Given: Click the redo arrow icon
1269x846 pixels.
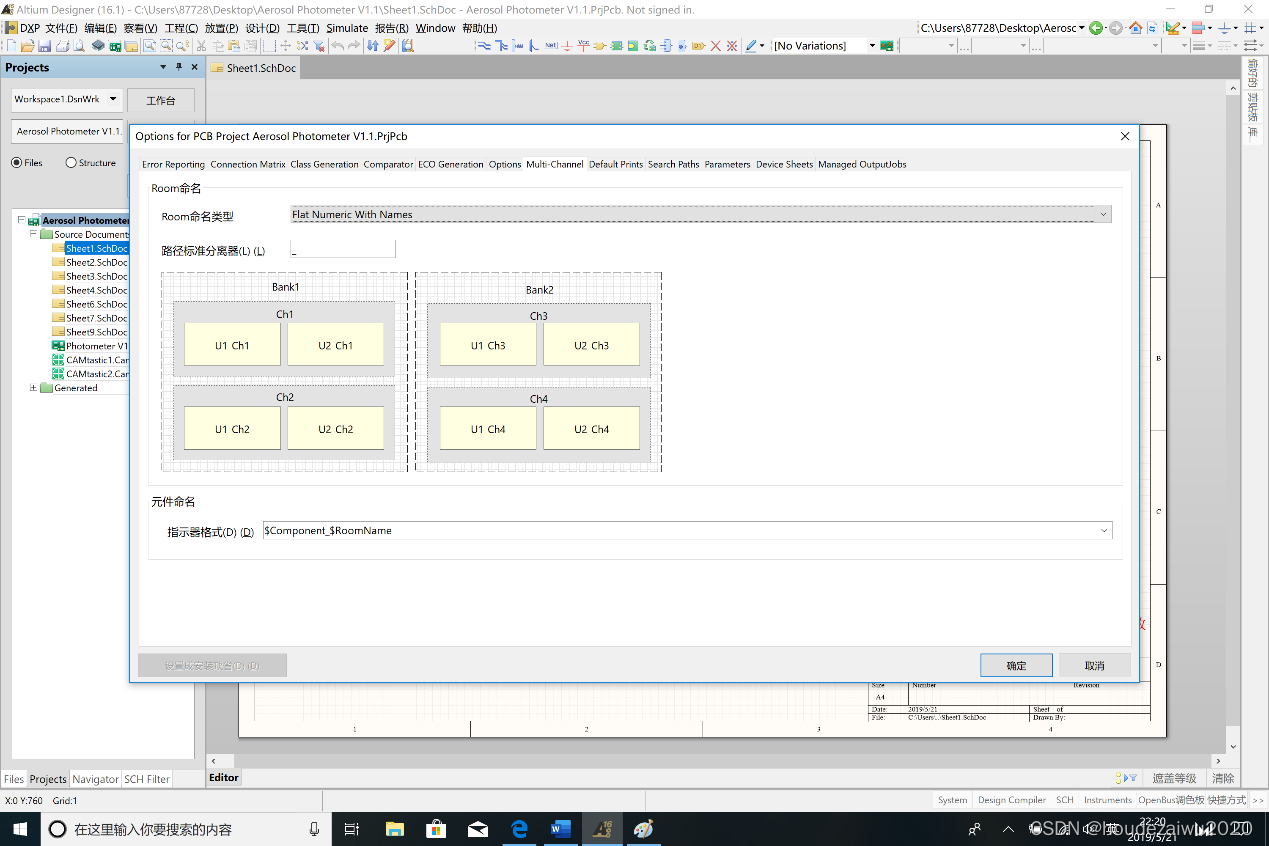Looking at the screenshot, I should coord(354,46).
